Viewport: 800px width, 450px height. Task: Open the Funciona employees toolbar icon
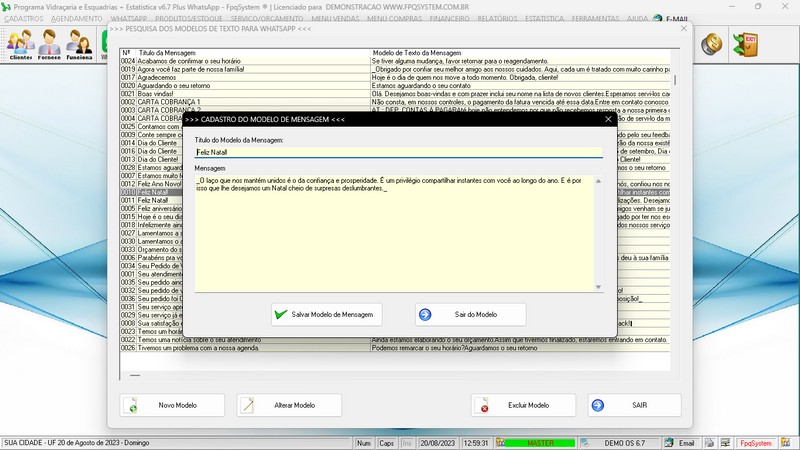tap(79, 45)
